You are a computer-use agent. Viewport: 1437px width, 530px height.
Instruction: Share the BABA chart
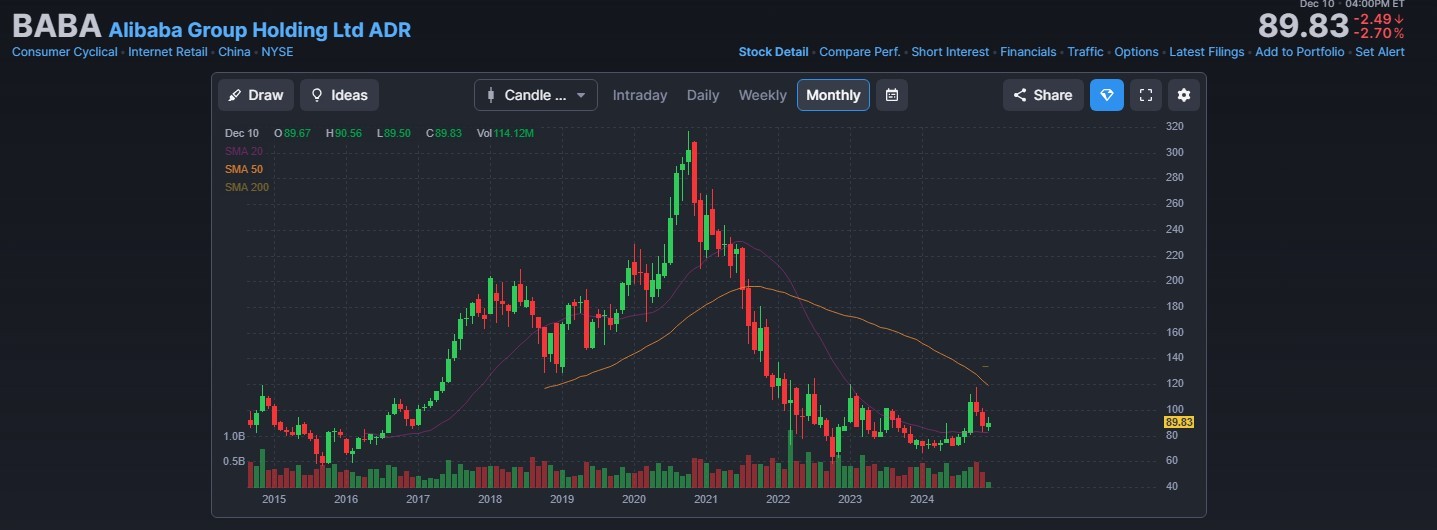click(1043, 95)
